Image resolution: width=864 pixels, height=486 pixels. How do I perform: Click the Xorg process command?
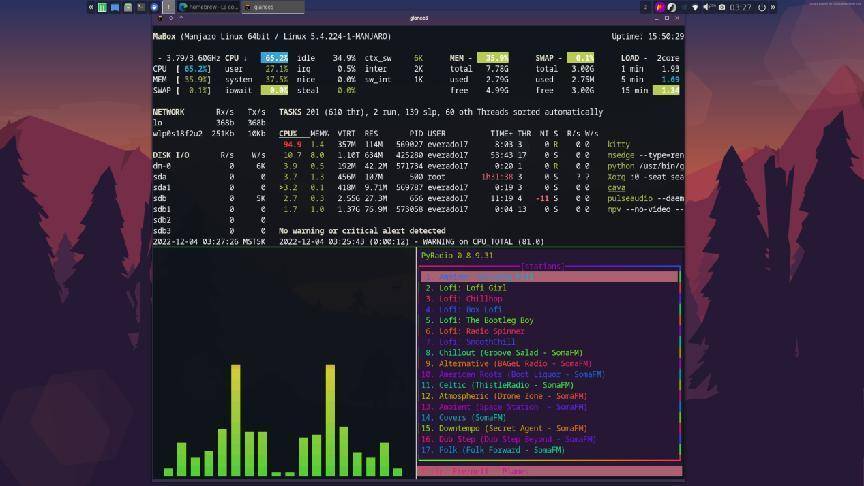click(645, 177)
